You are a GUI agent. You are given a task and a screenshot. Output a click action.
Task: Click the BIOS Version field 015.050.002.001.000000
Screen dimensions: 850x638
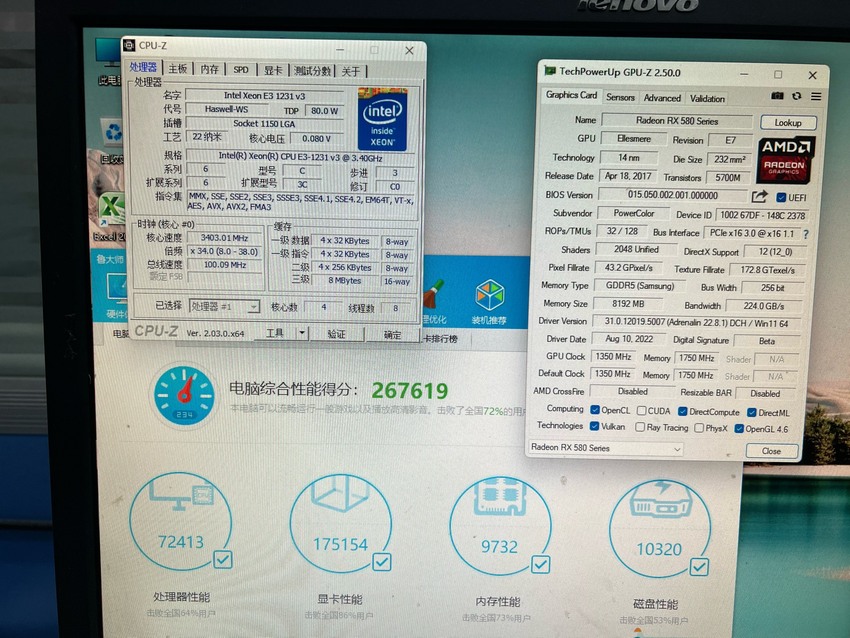[x=673, y=195]
